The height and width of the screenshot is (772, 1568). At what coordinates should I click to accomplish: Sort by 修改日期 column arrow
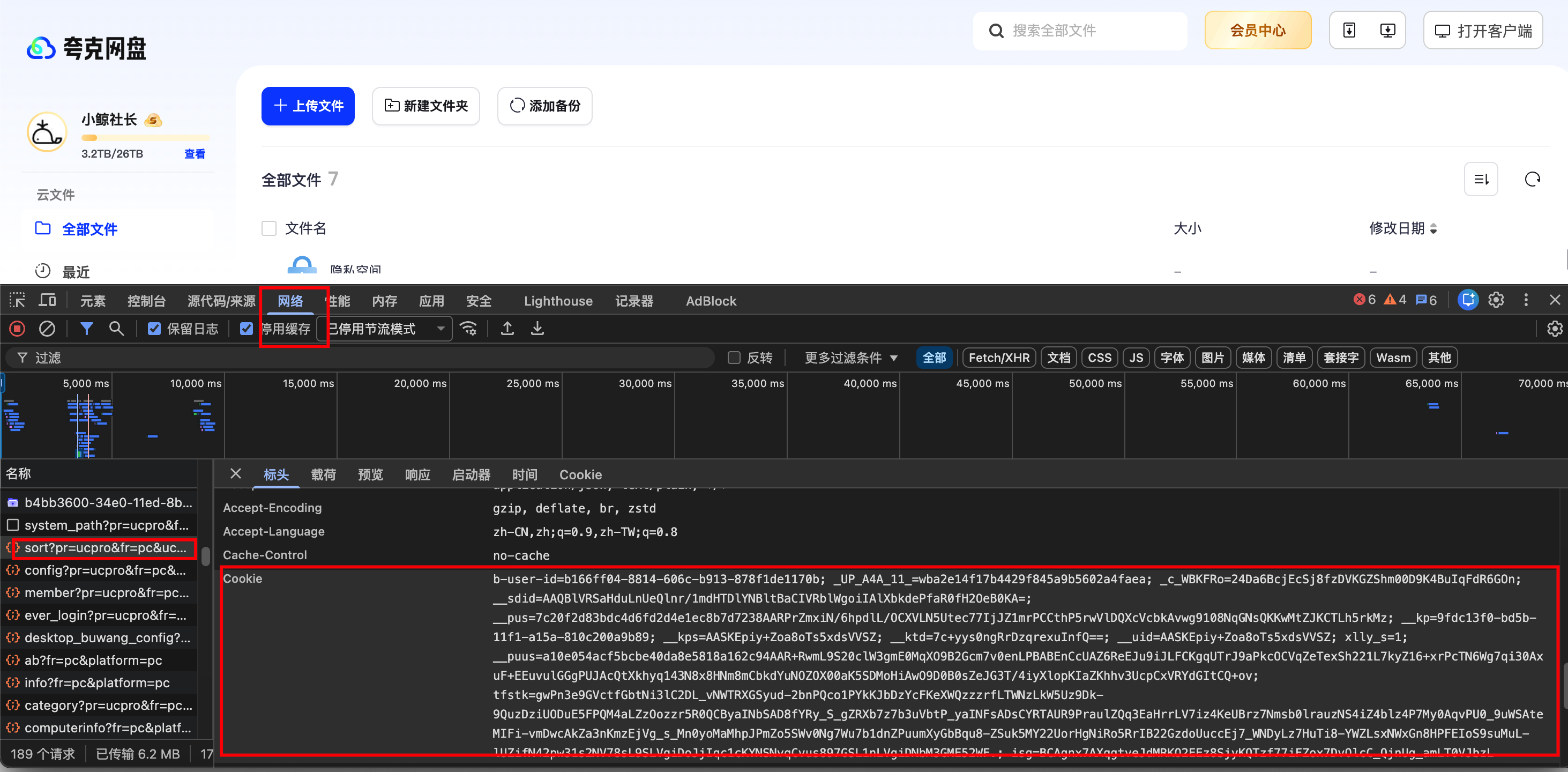(1433, 229)
